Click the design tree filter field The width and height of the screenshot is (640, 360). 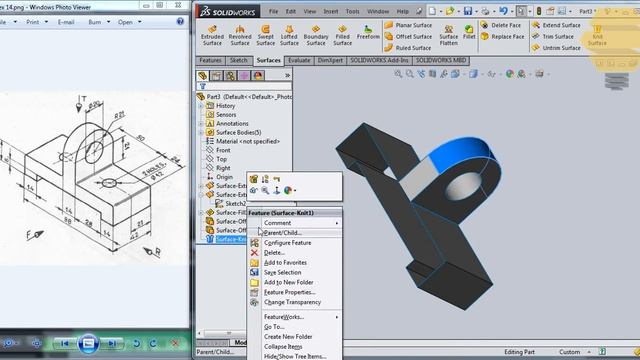(x=244, y=86)
